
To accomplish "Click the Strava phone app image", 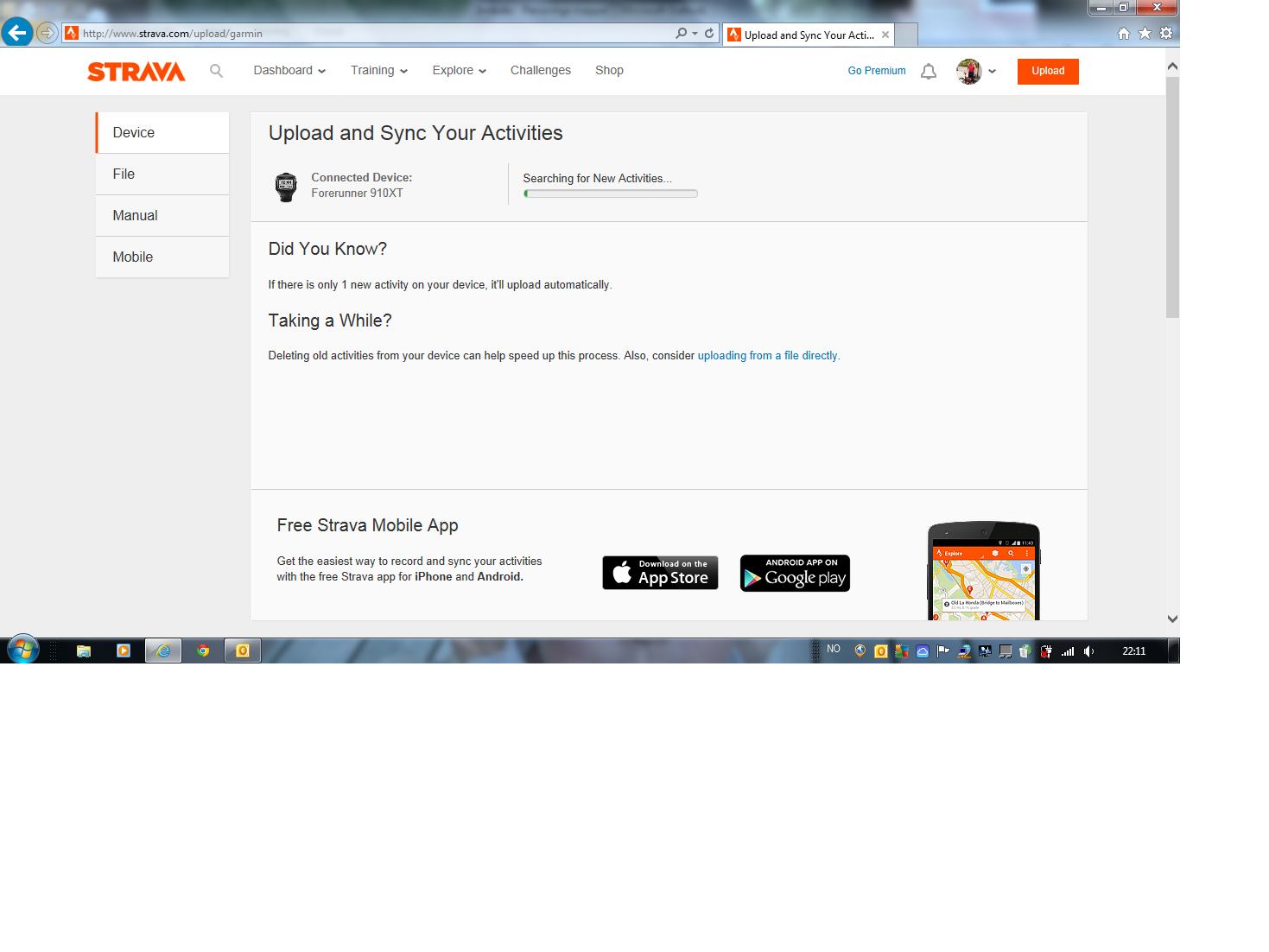I will point(984,571).
